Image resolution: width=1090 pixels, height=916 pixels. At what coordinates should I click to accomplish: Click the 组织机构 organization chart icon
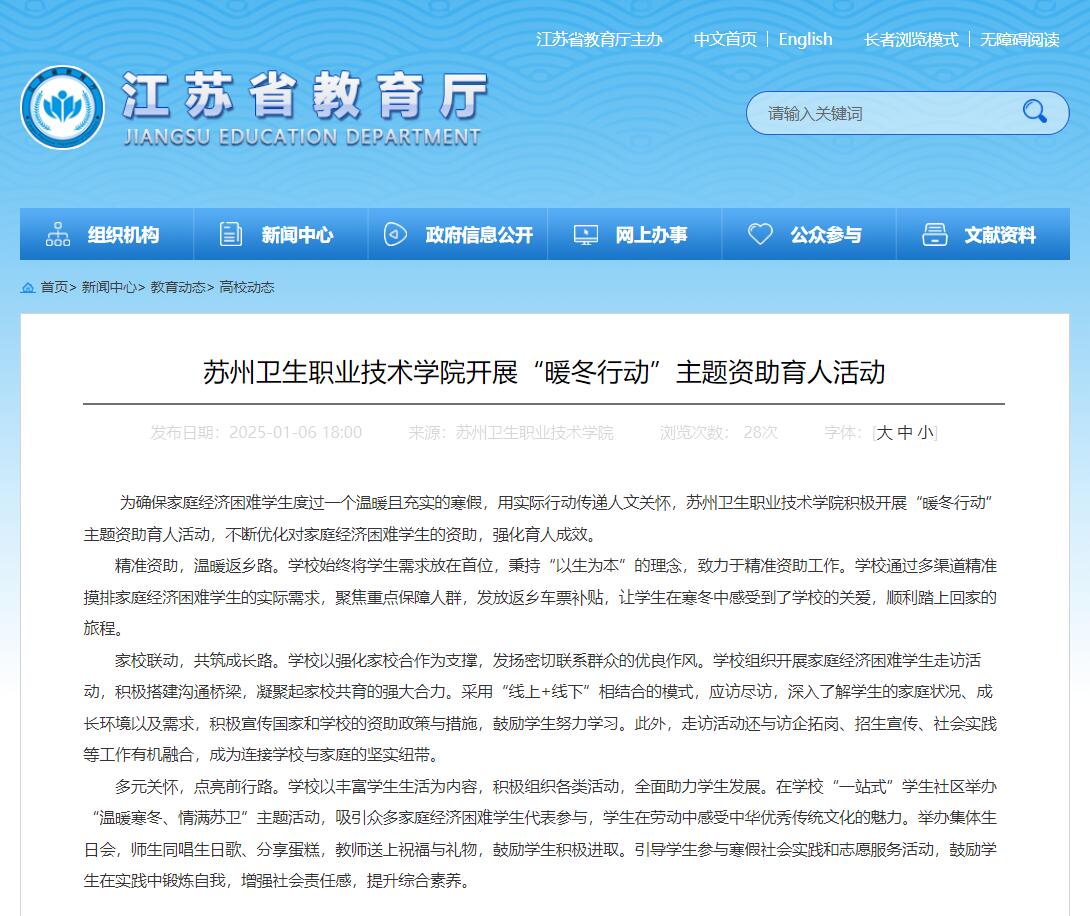[58, 234]
